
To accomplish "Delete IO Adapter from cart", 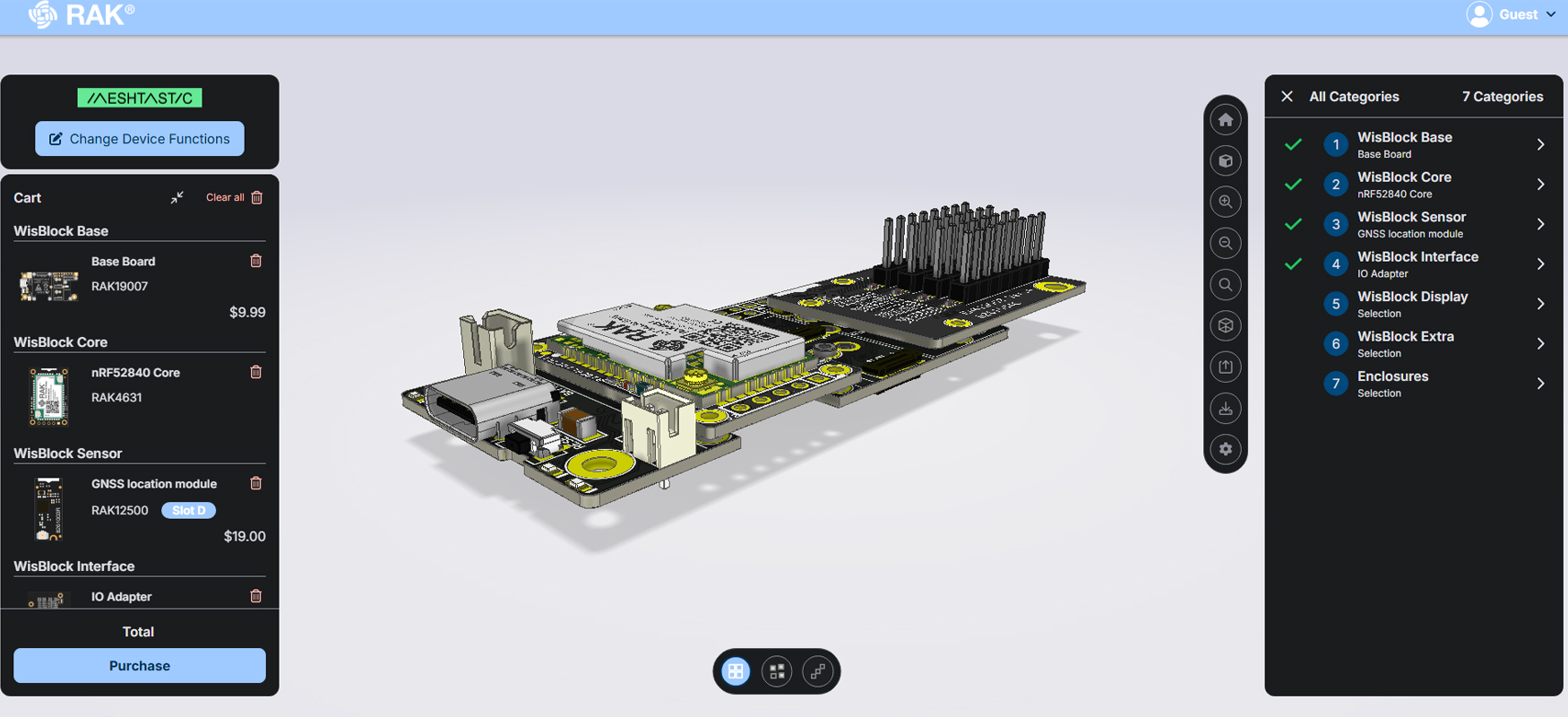I will coord(256,596).
